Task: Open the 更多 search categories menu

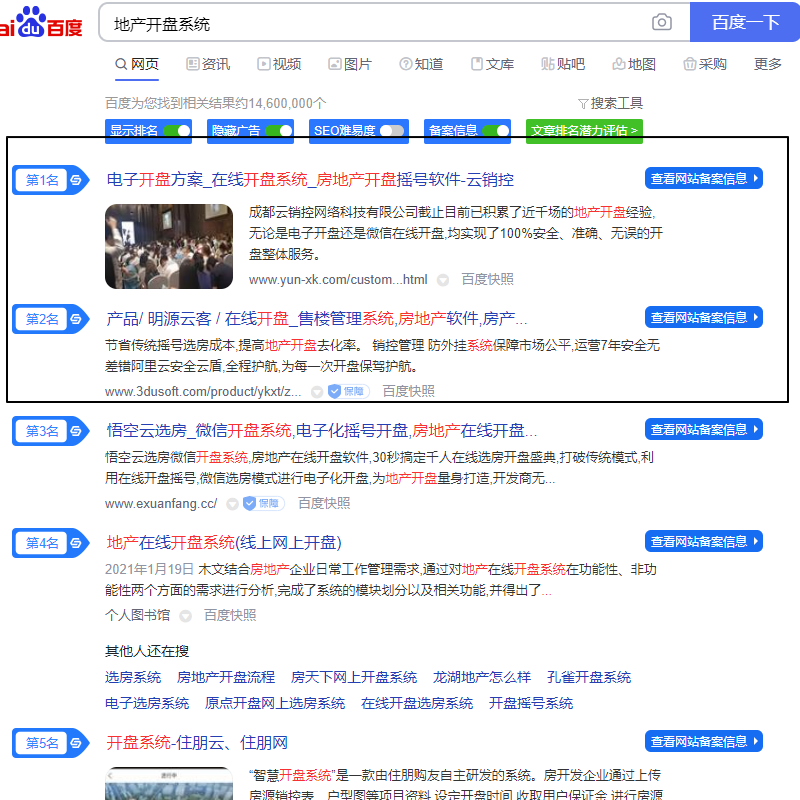Action: pyautogui.click(x=768, y=64)
